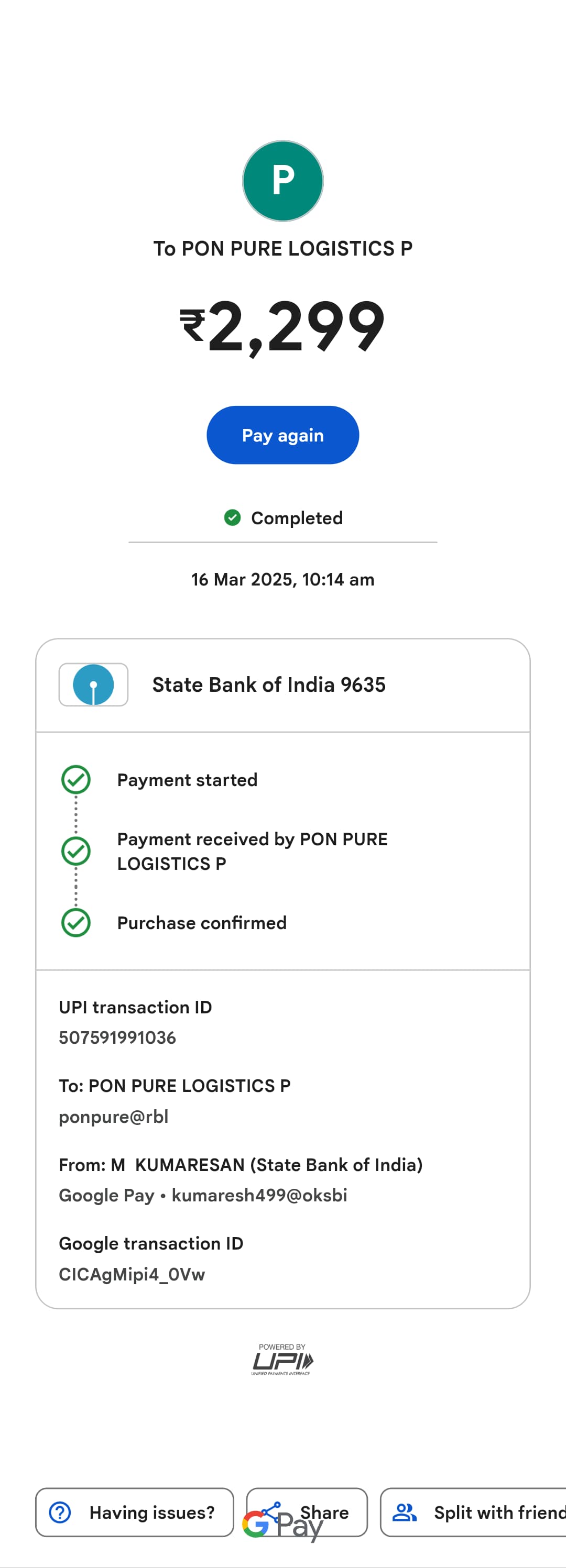Tap the kumaresh499@oksbi sender address
The width and height of the screenshot is (566, 1568).
point(259,1195)
